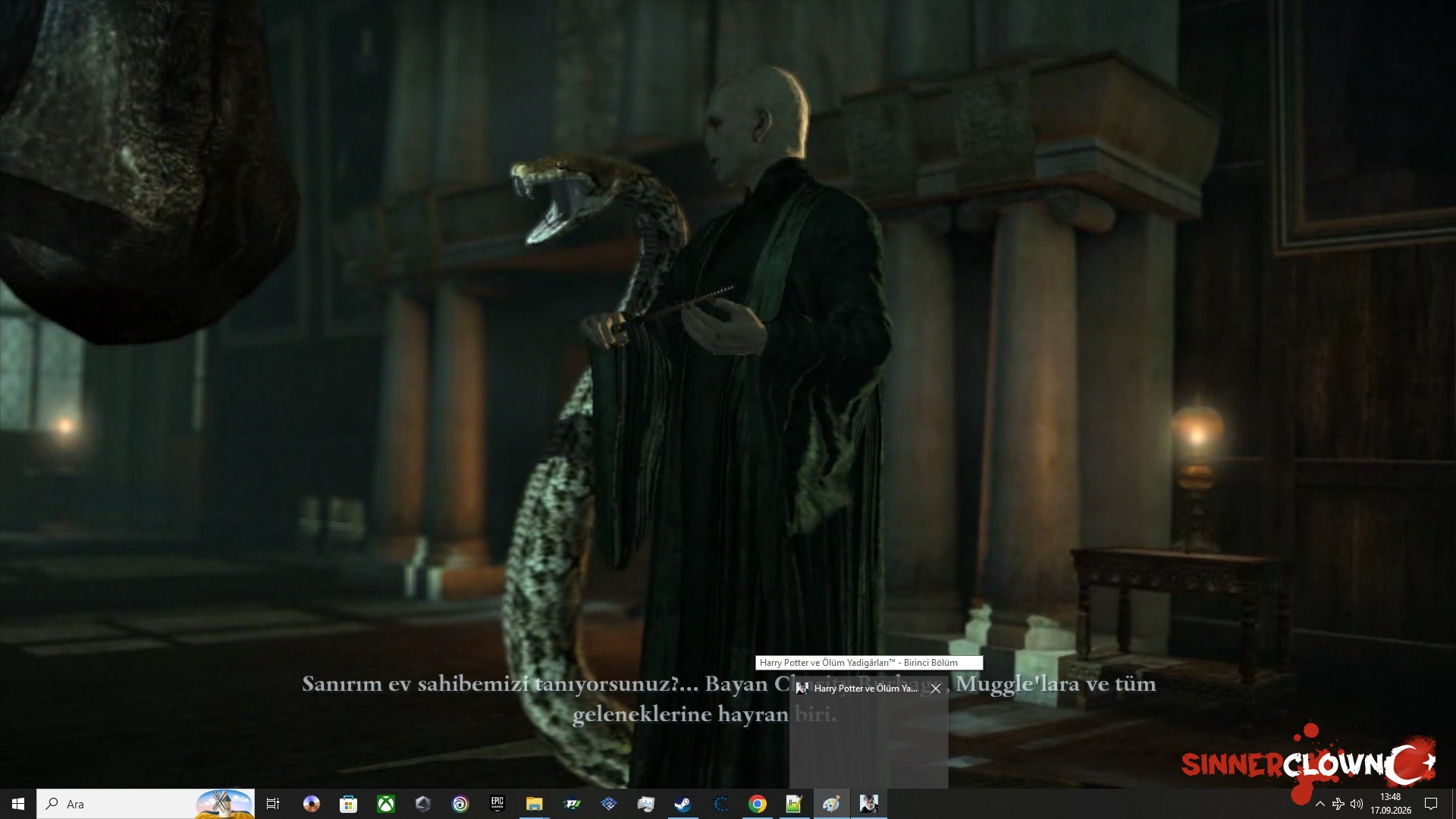
Task: Open File Explorer
Action: (535, 804)
